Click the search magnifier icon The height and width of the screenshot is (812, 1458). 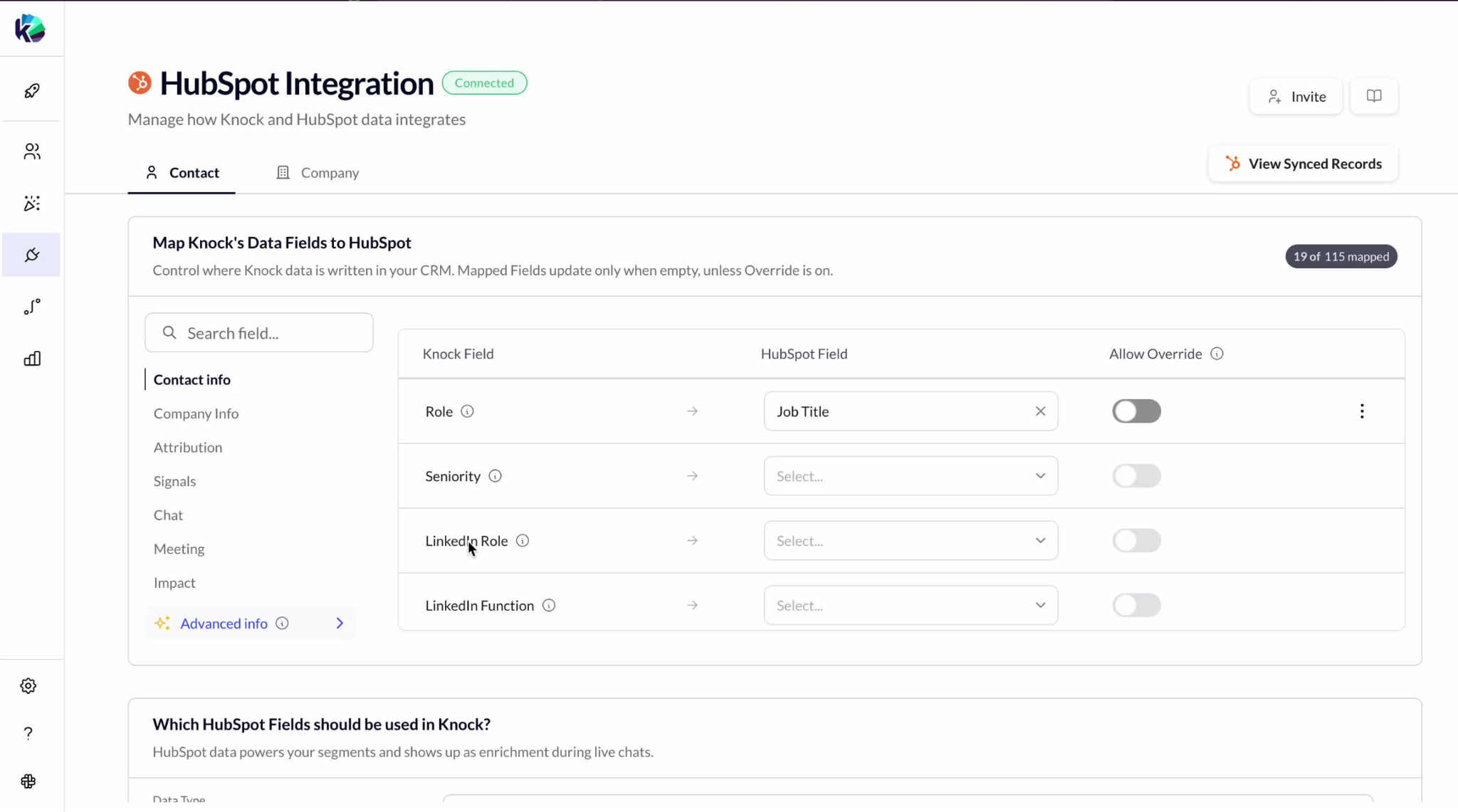point(169,332)
